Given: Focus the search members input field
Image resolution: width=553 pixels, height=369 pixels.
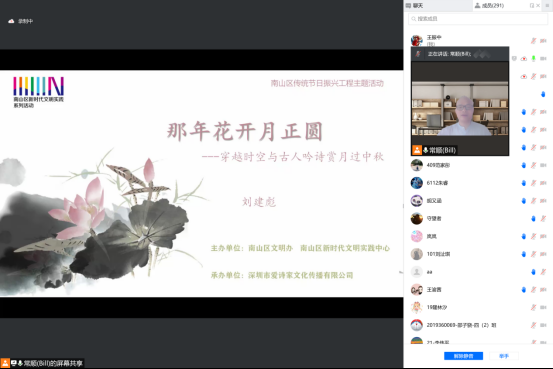Looking at the screenshot, I should (478, 19).
